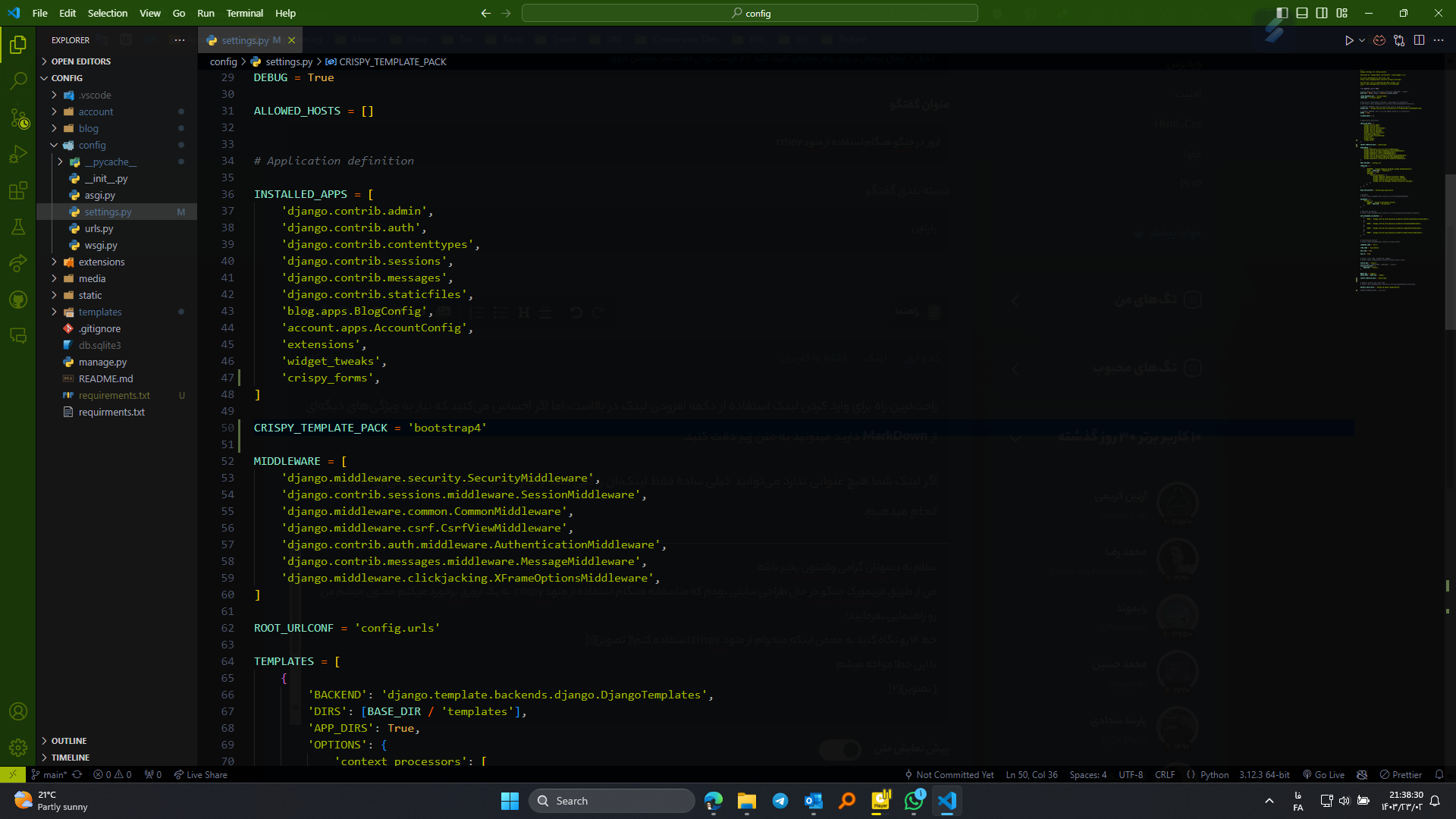Open the Help menu
The width and height of the screenshot is (1456, 819).
coord(285,13)
